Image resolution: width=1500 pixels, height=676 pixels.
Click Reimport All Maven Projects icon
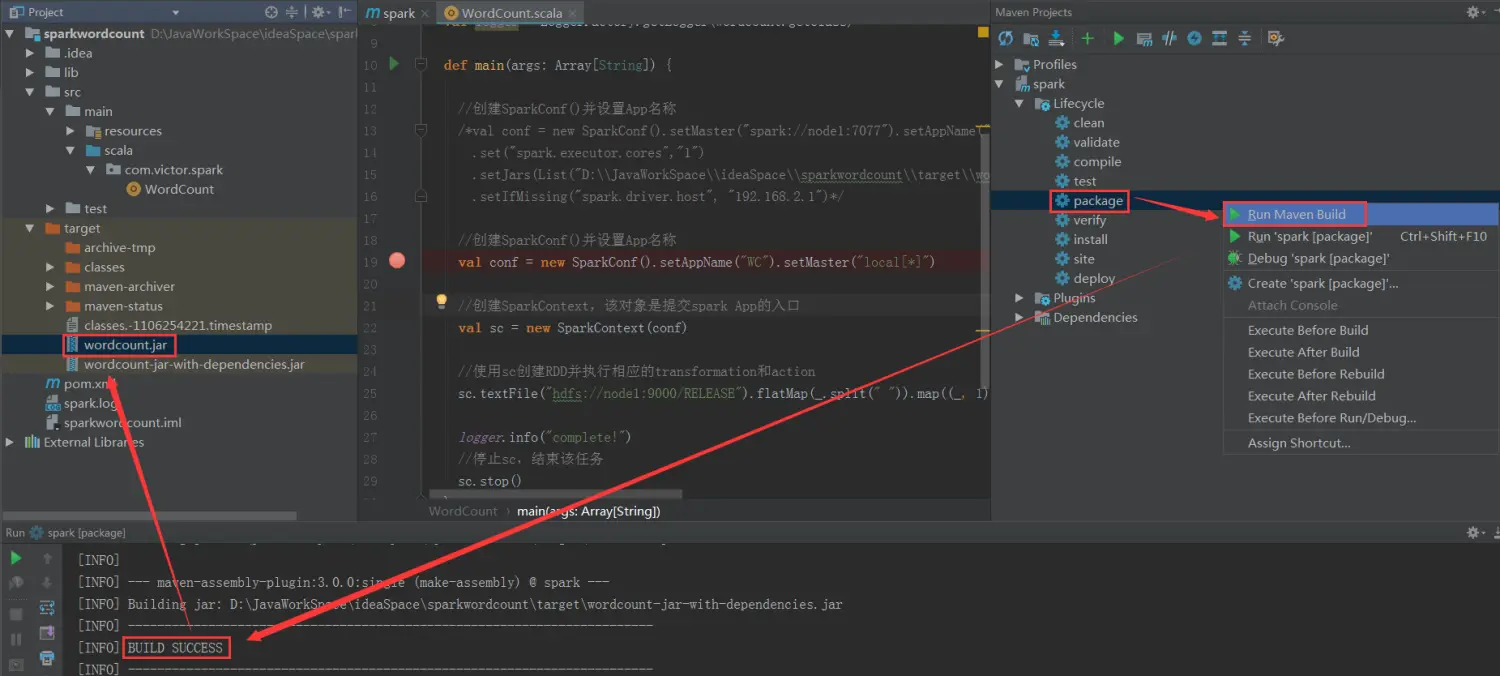tap(1006, 38)
